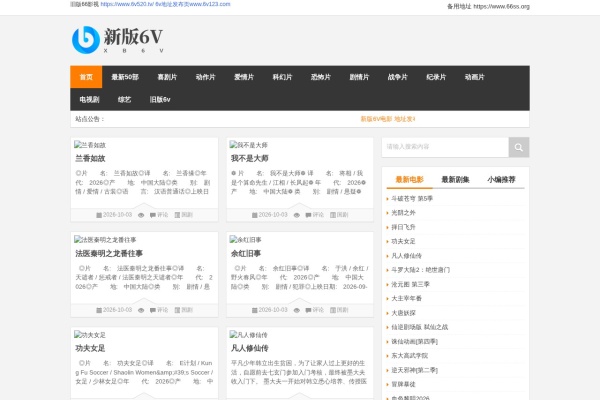Click eye views icon on 余红旧事 card
This screenshot has width=600, height=400.
pos(297,310)
